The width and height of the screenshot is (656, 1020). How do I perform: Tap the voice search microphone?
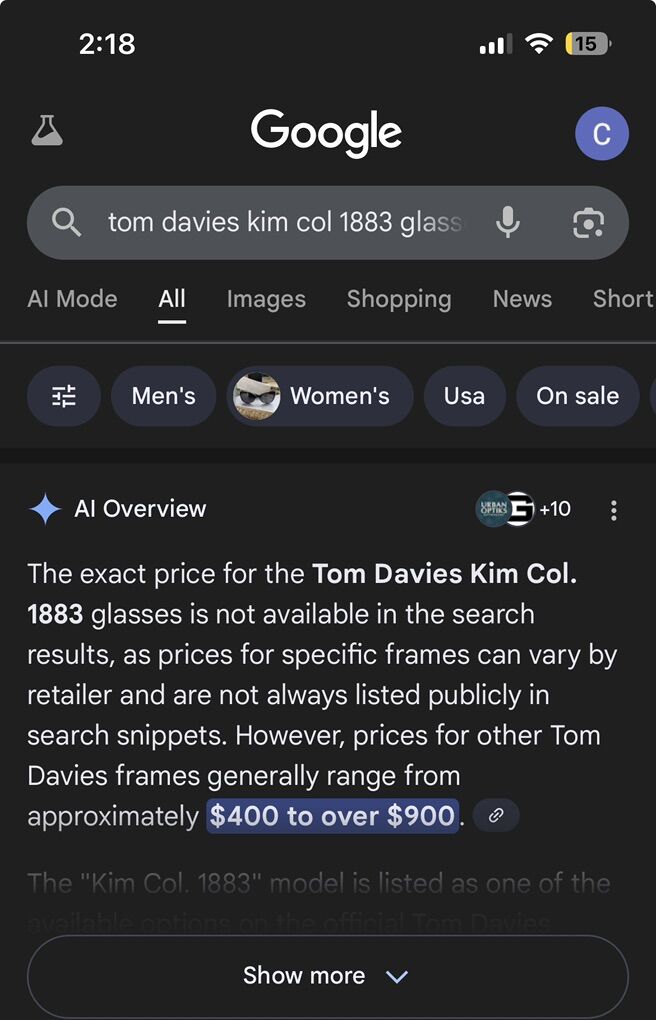pos(508,222)
